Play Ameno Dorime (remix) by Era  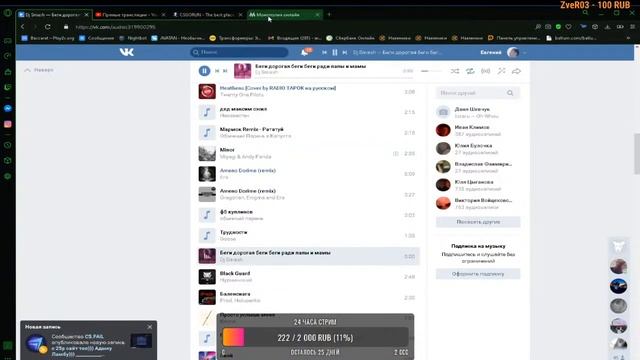click(309, 173)
